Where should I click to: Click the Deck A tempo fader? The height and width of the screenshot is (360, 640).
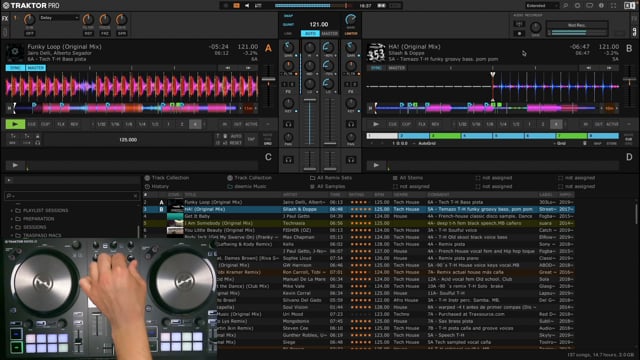point(268,80)
